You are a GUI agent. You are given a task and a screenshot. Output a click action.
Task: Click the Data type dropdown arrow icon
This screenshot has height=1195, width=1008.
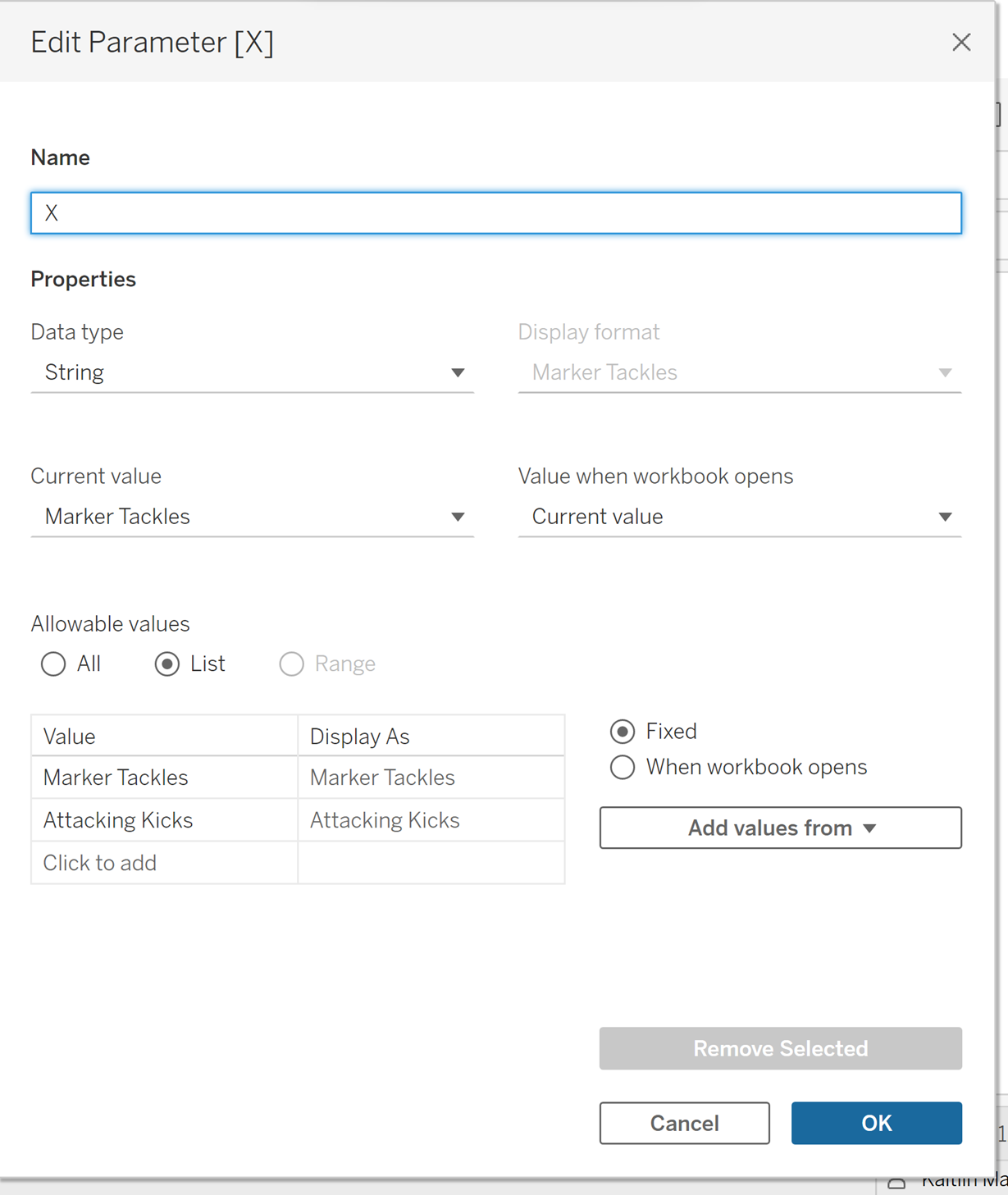coord(458,373)
